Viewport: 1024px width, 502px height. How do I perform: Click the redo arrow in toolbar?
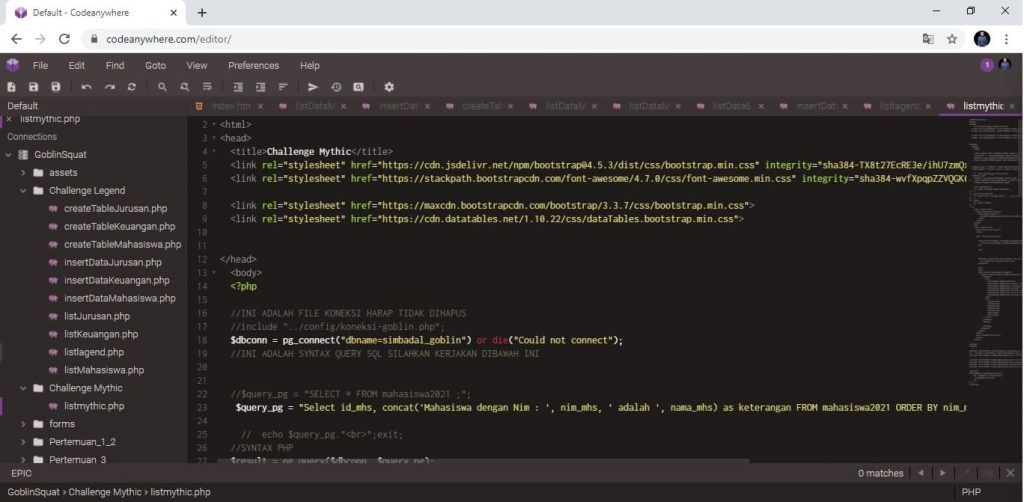coord(109,87)
